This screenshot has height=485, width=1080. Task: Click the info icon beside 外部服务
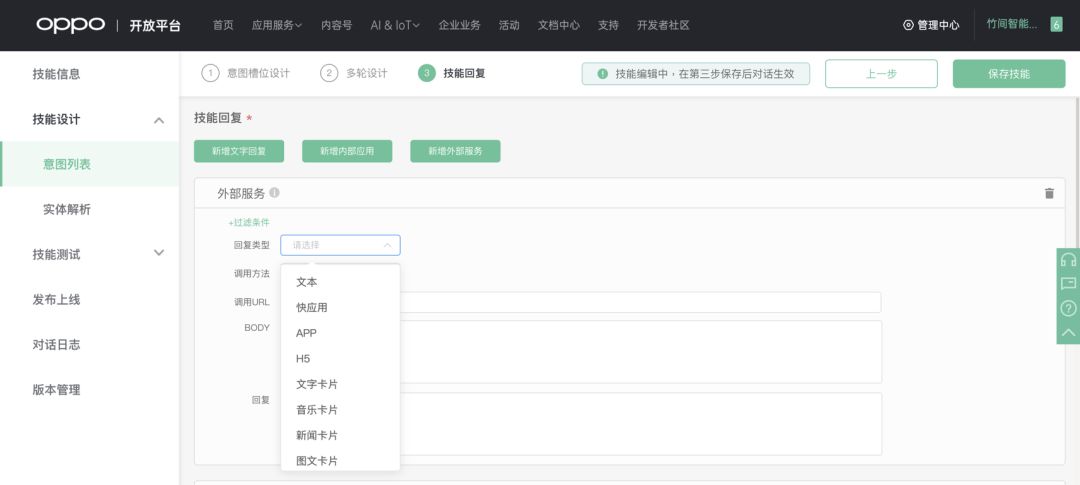tap(274, 193)
